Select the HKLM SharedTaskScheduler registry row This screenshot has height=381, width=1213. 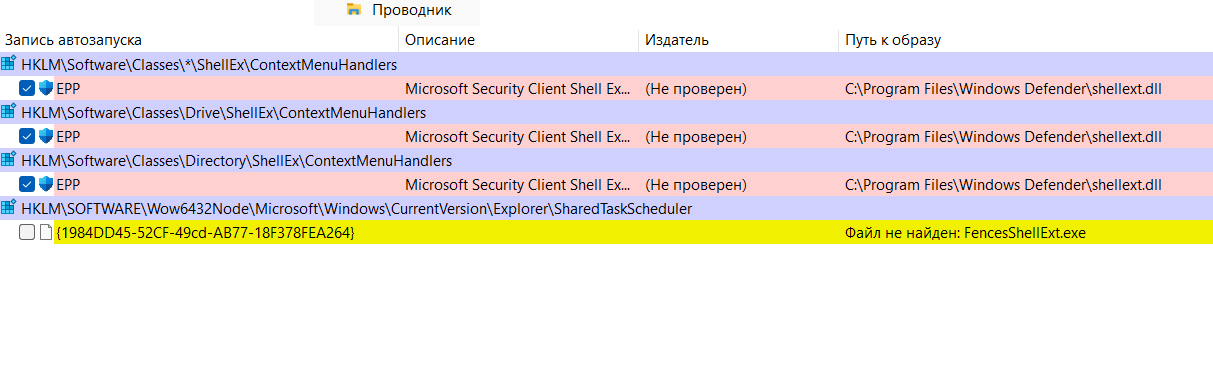tap(606, 208)
